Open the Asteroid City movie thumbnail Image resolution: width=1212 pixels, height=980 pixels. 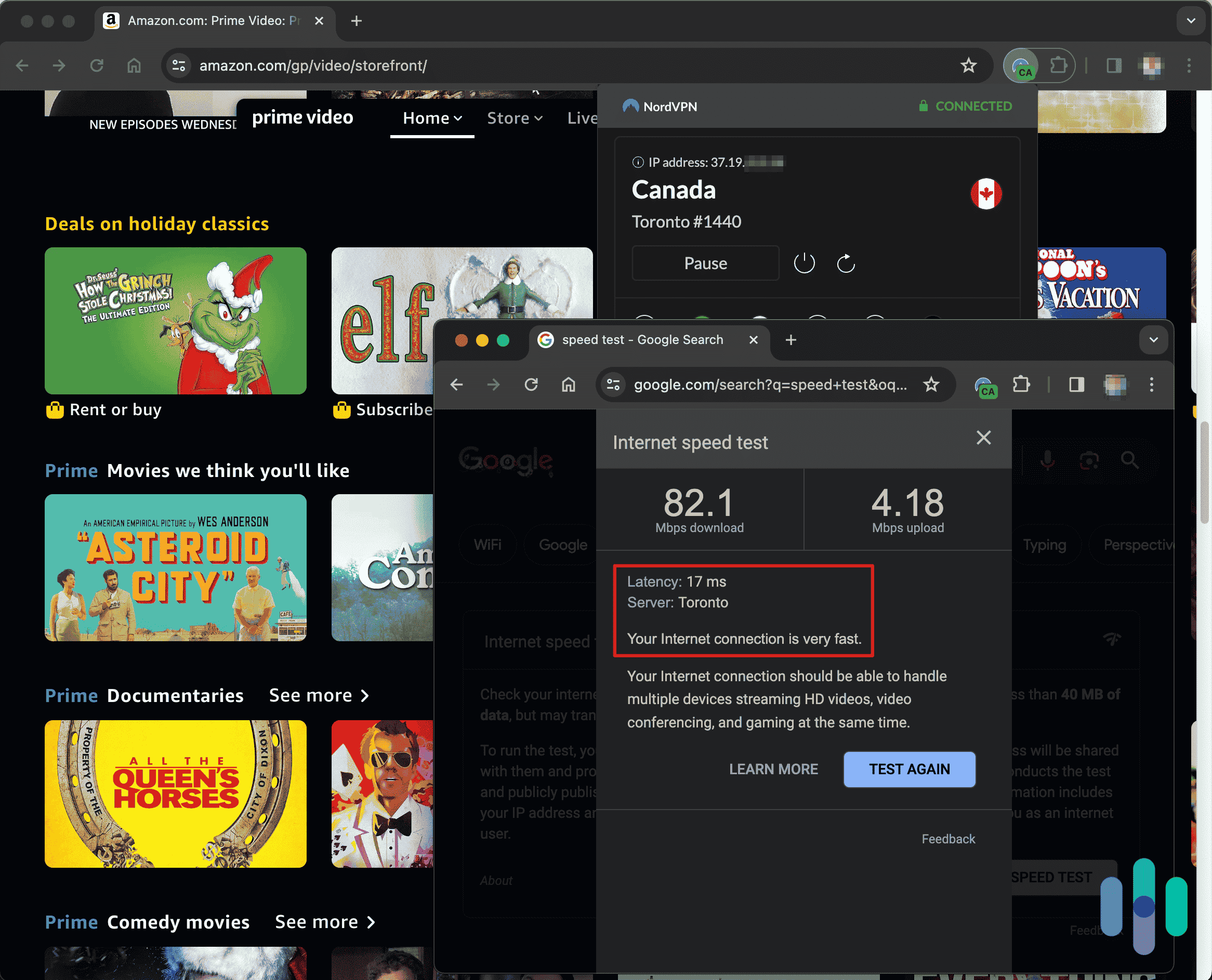point(176,567)
